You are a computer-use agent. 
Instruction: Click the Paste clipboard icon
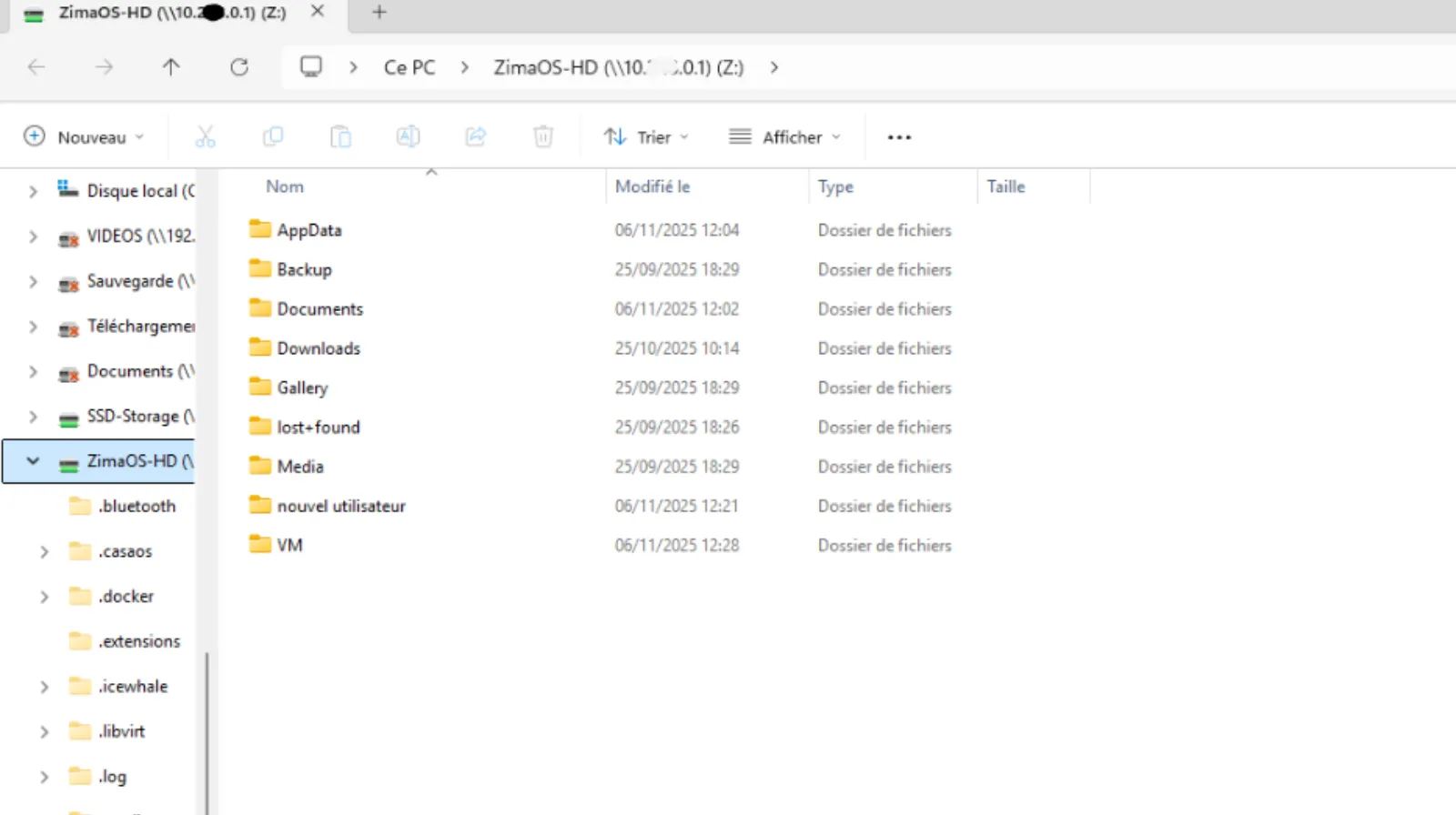(340, 137)
